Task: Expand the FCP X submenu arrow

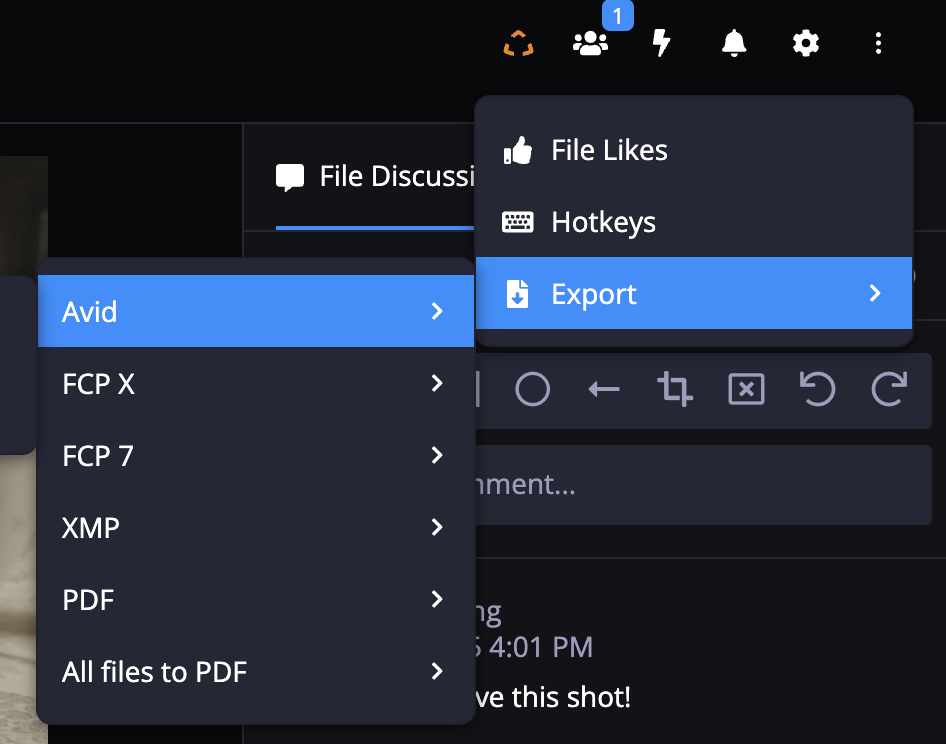Action: [437, 383]
